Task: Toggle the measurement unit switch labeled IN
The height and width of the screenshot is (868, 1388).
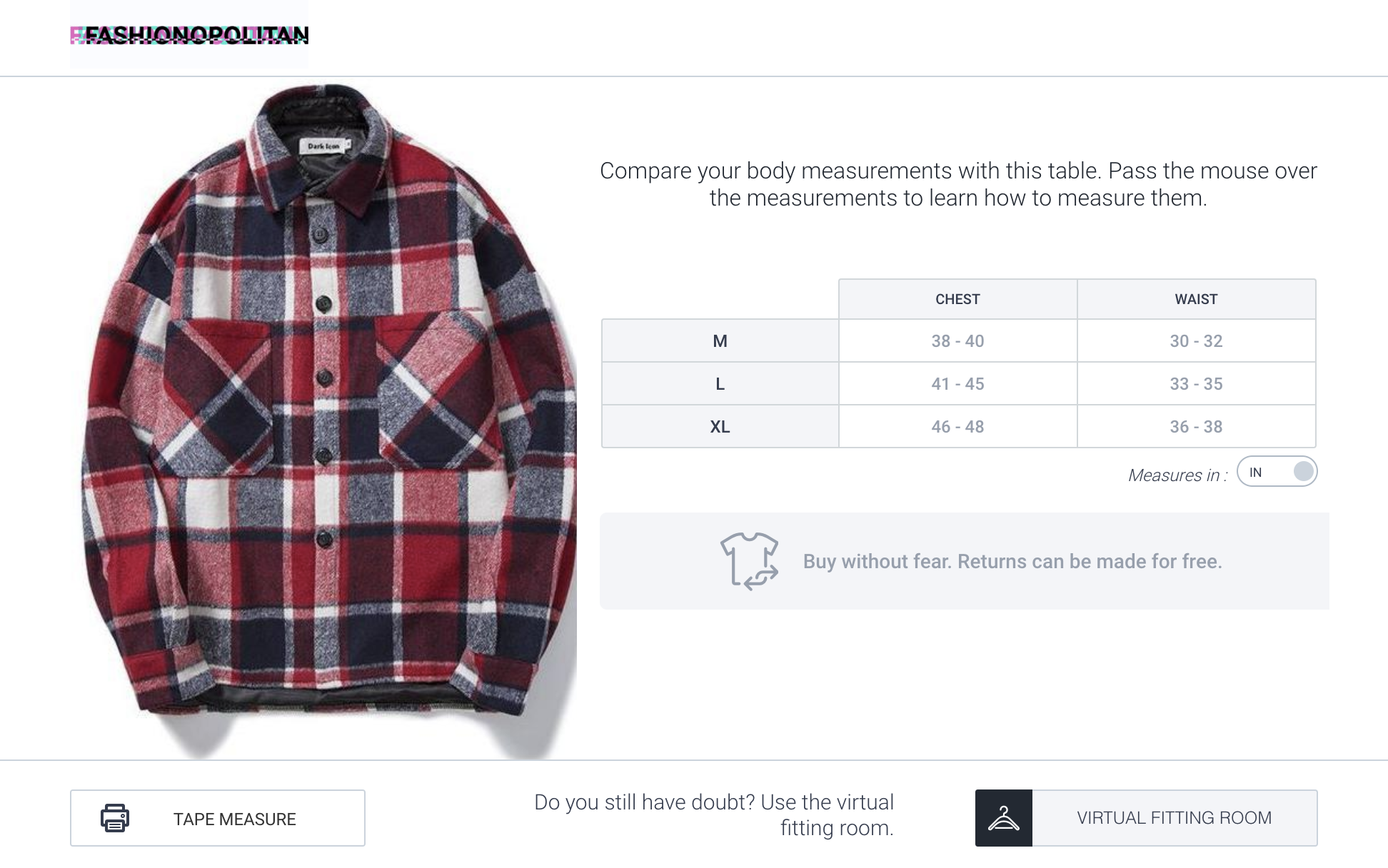Action: [1277, 472]
